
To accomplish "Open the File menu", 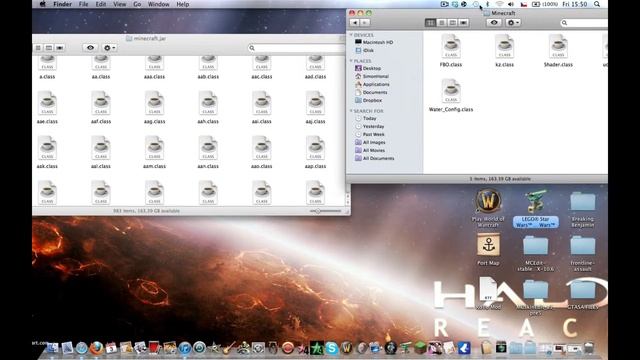I will [x=83, y=4].
